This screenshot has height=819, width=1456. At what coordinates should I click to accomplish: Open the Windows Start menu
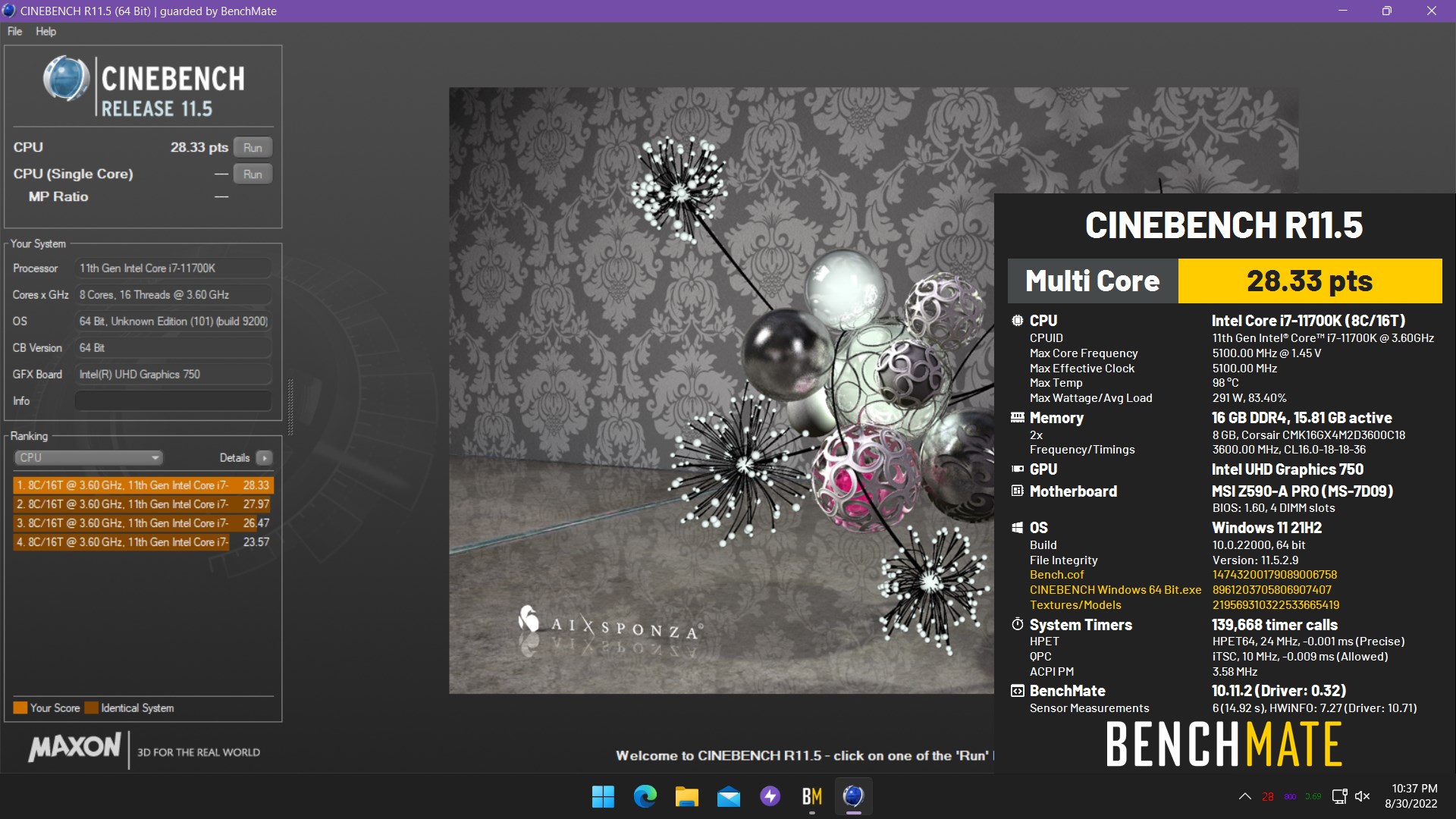603,796
